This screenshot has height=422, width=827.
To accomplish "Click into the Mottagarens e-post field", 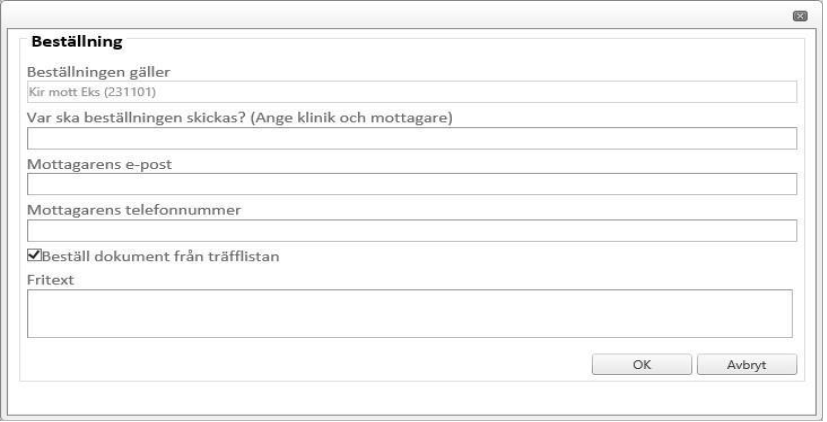I will click(x=411, y=184).
